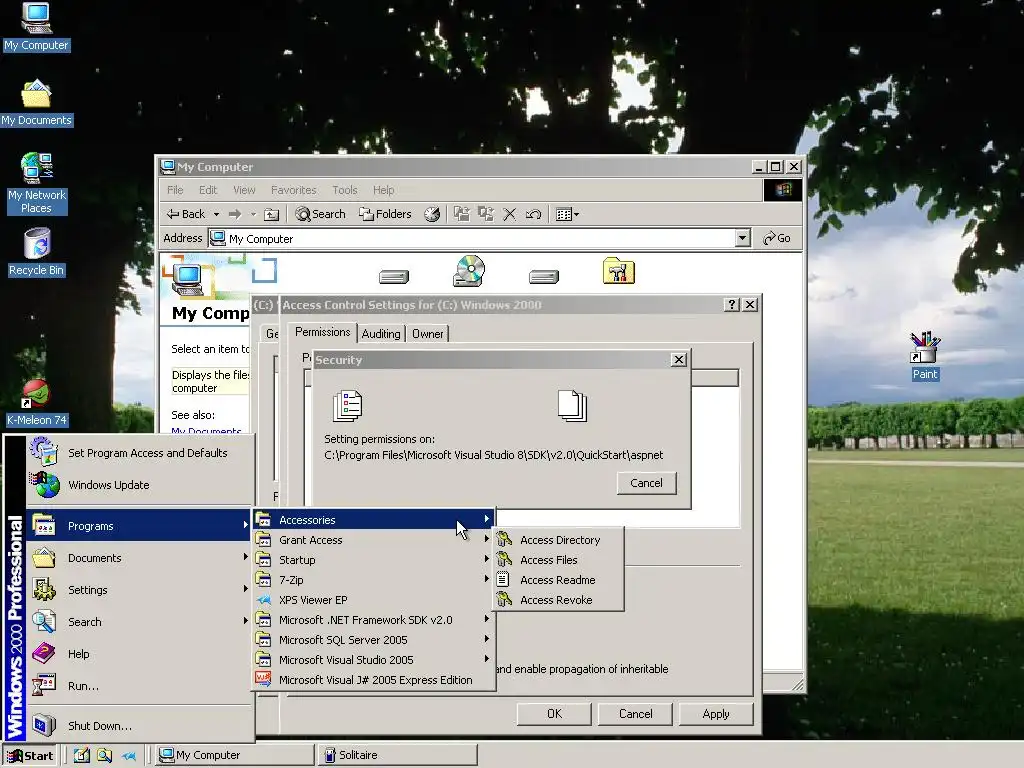The height and width of the screenshot is (768, 1024).
Task: Click XPS Viewer quick launch icon
Action: 129,756
